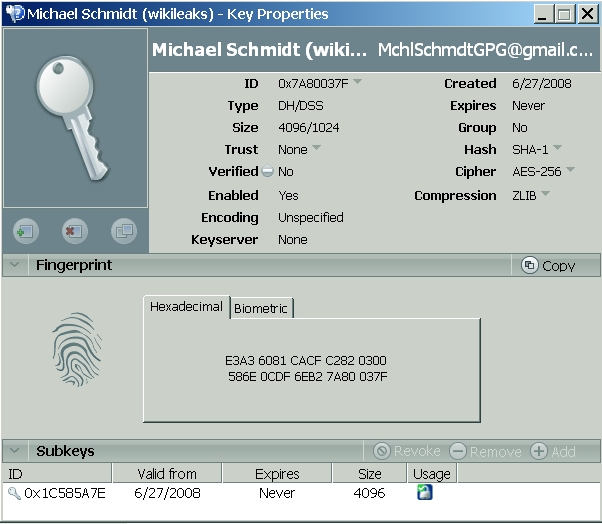The image size is (602, 524).
Task: Click the Remove subkey button
Action: 486,451
